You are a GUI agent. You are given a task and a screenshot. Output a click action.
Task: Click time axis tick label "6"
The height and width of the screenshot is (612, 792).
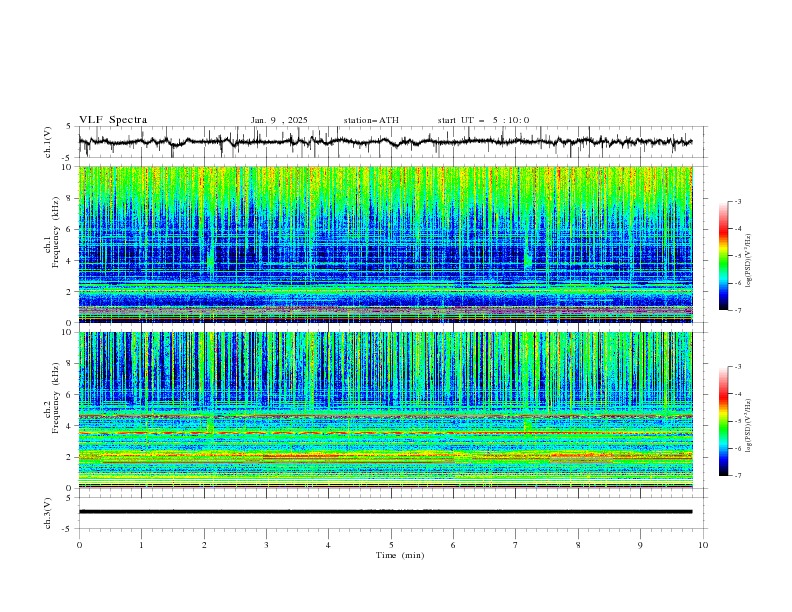pos(453,545)
